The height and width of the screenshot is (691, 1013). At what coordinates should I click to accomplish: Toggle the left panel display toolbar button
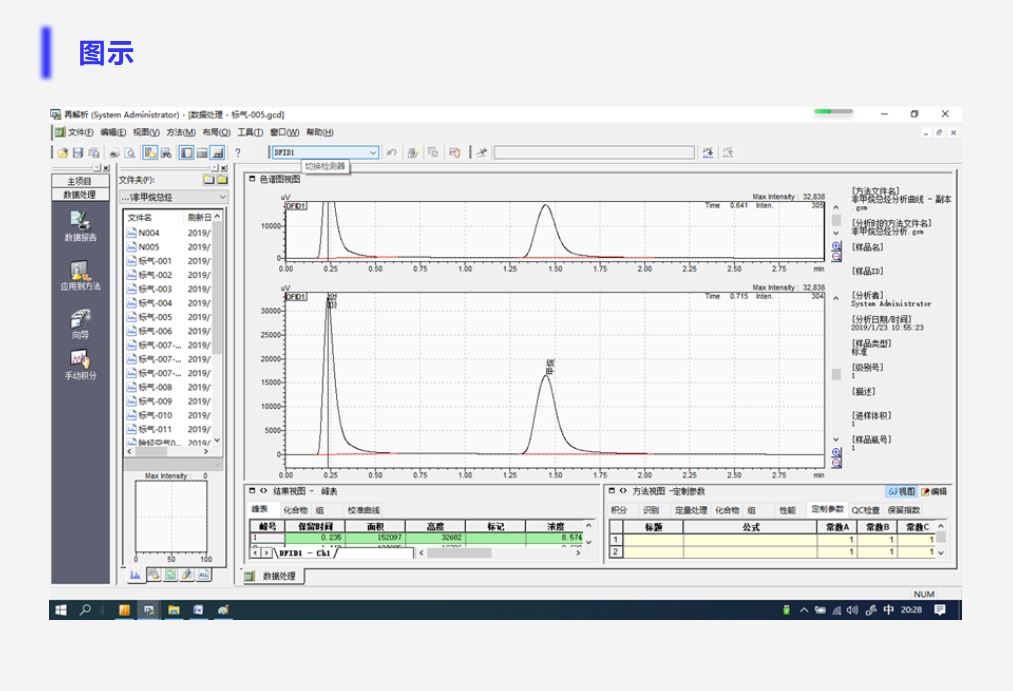tap(185, 152)
